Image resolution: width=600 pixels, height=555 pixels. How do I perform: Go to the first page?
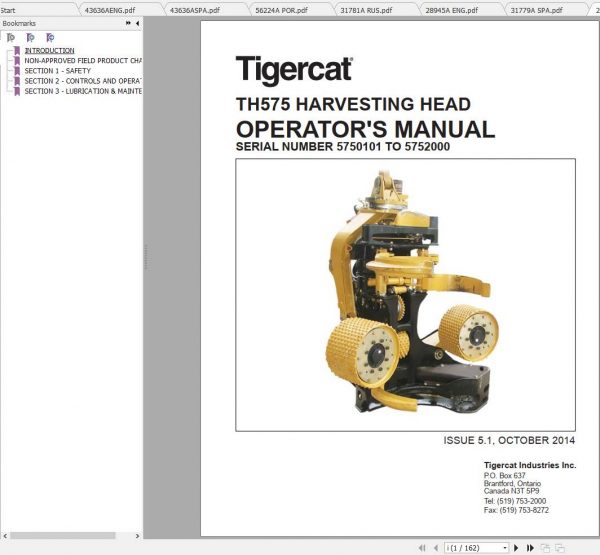(x=423, y=548)
